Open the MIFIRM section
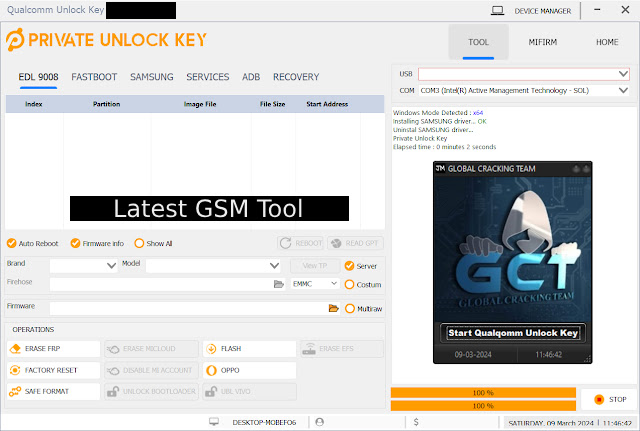The width and height of the screenshot is (640, 431). [543, 42]
